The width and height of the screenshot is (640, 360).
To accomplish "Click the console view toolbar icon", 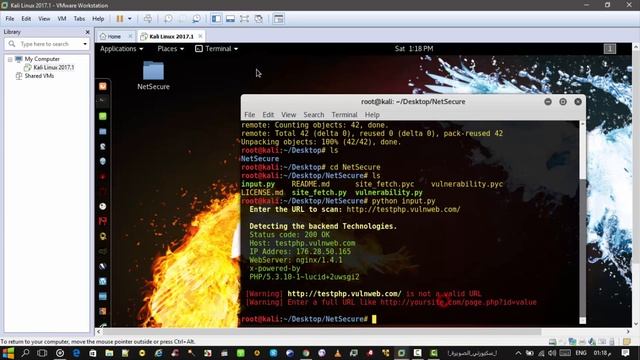I will click(278, 19).
